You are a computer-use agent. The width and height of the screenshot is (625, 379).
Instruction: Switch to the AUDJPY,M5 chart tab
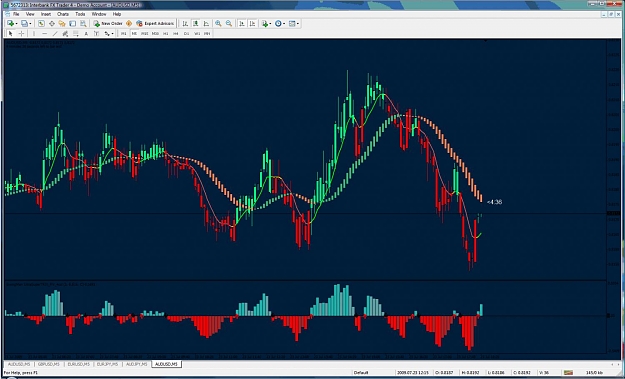[137, 364]
